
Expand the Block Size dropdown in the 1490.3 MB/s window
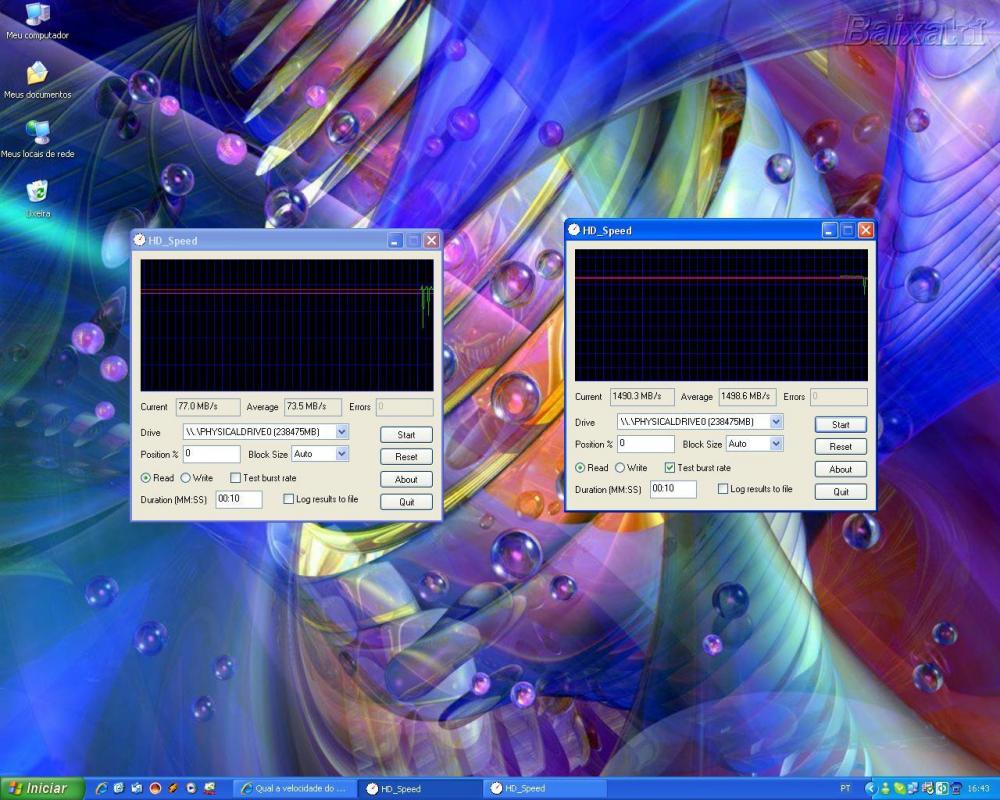pos(776,444)
